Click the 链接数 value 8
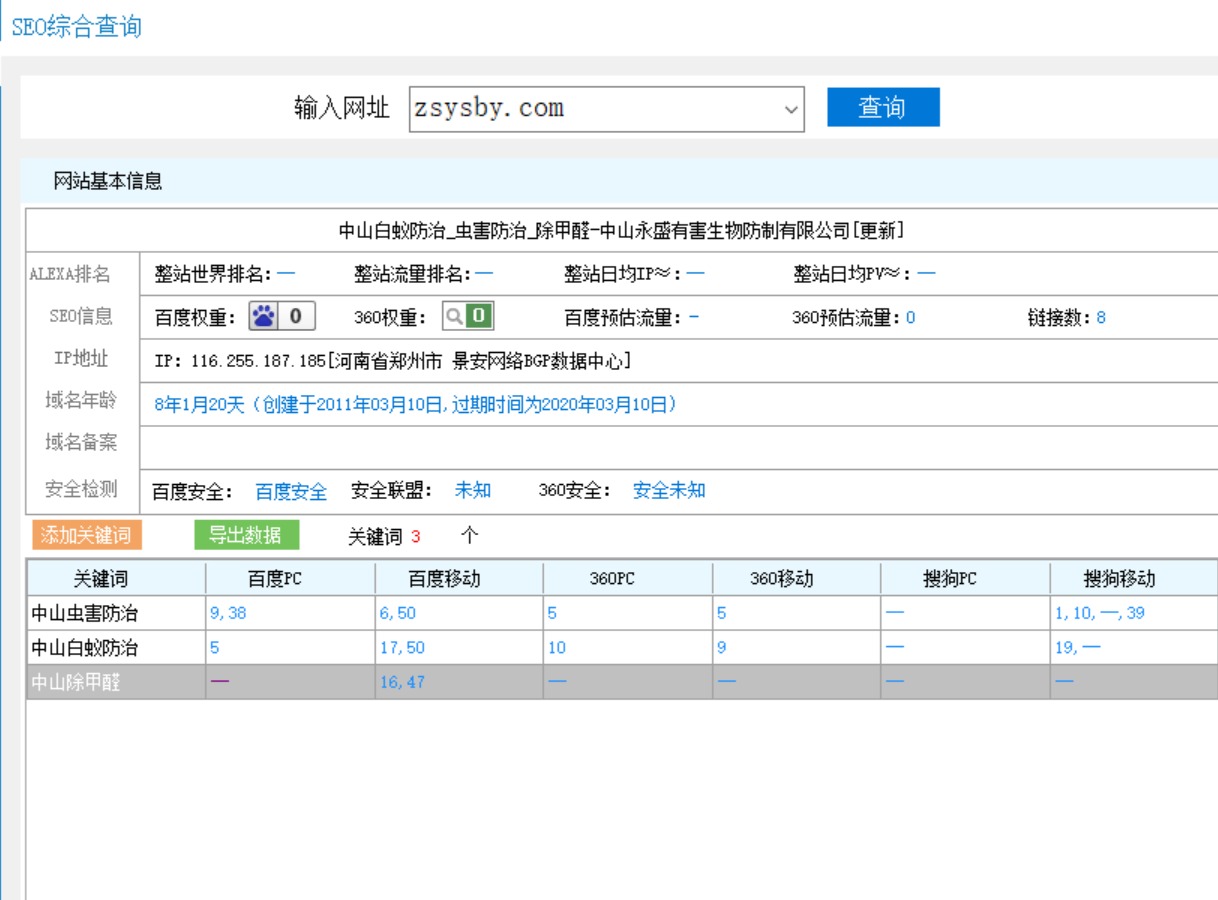This screenshot has width=1218, height=900. tap(1100, 319)
